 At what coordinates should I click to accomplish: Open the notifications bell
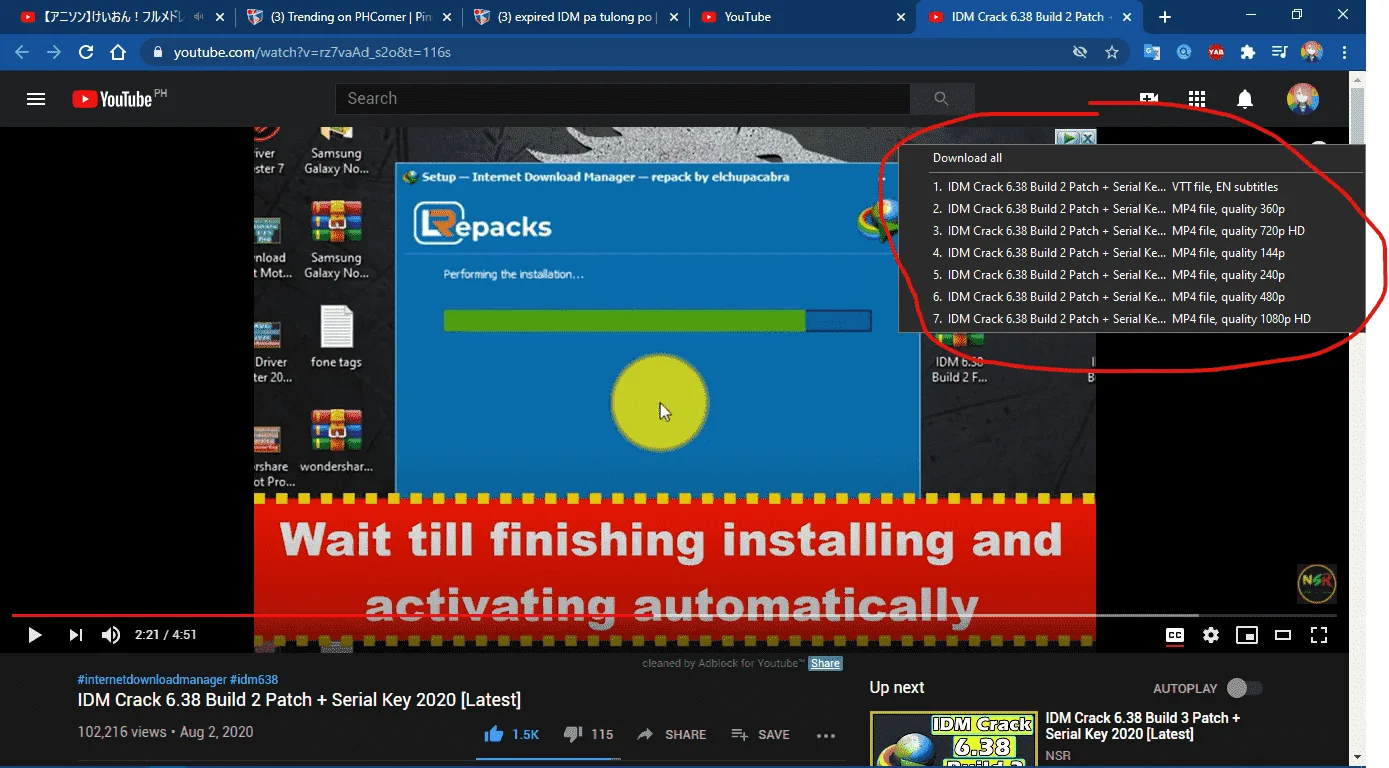1245,99
